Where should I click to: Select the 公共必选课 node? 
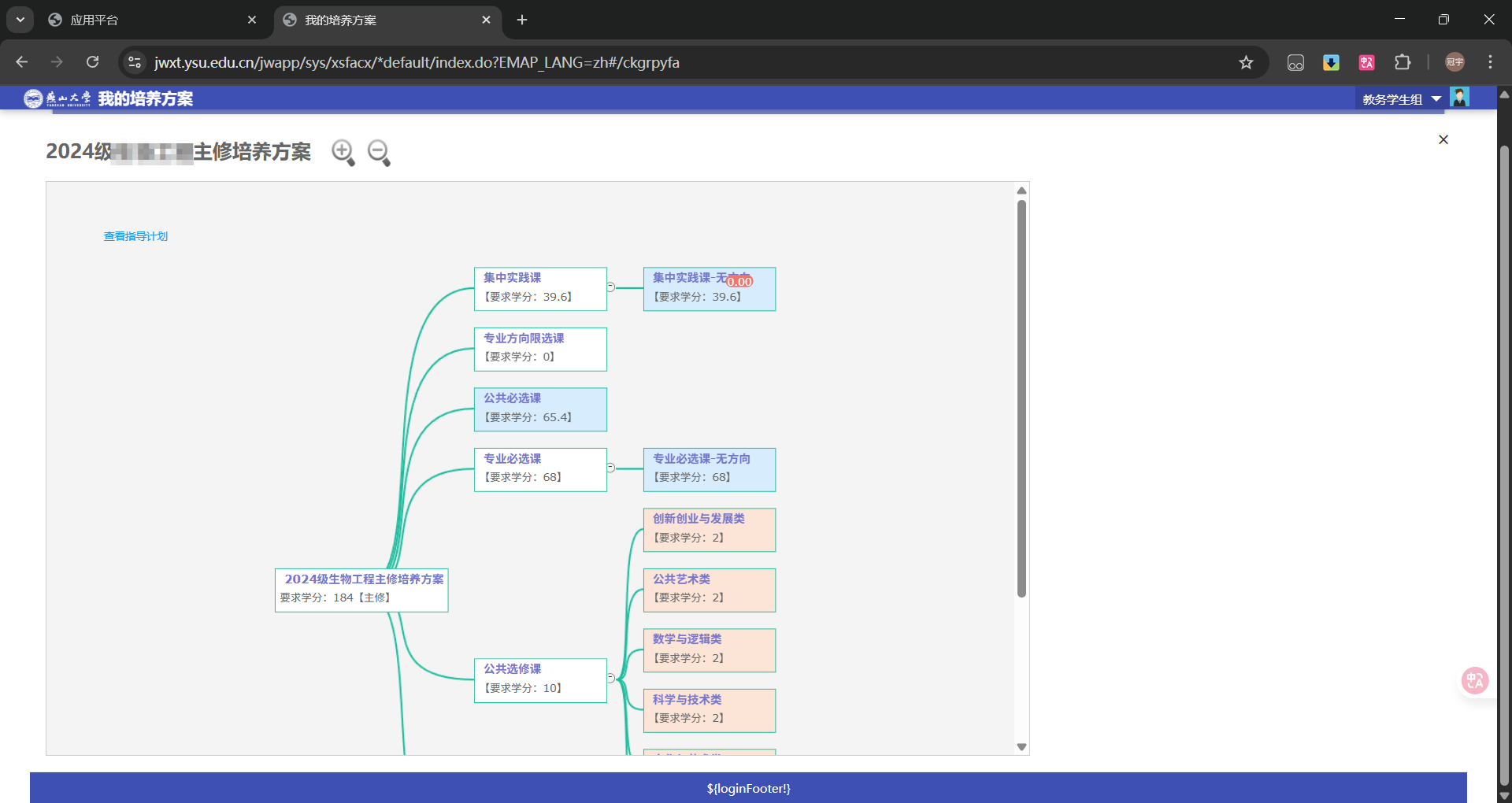[x=540, y=409]
